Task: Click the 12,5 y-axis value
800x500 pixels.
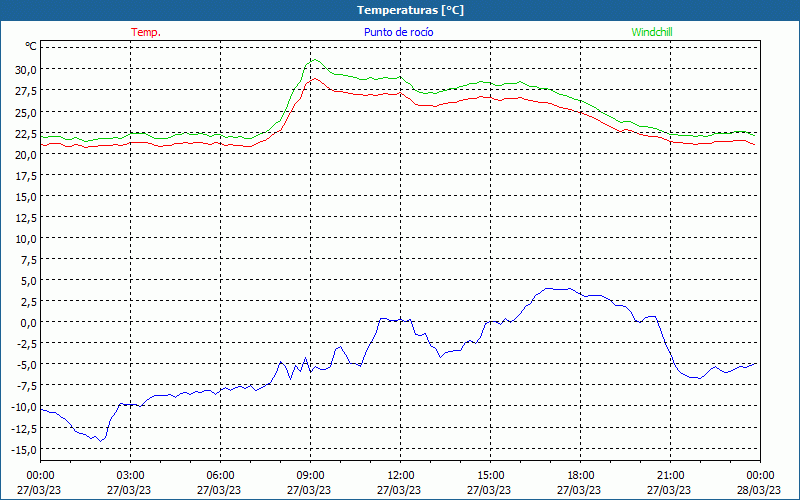Action: 25,218
